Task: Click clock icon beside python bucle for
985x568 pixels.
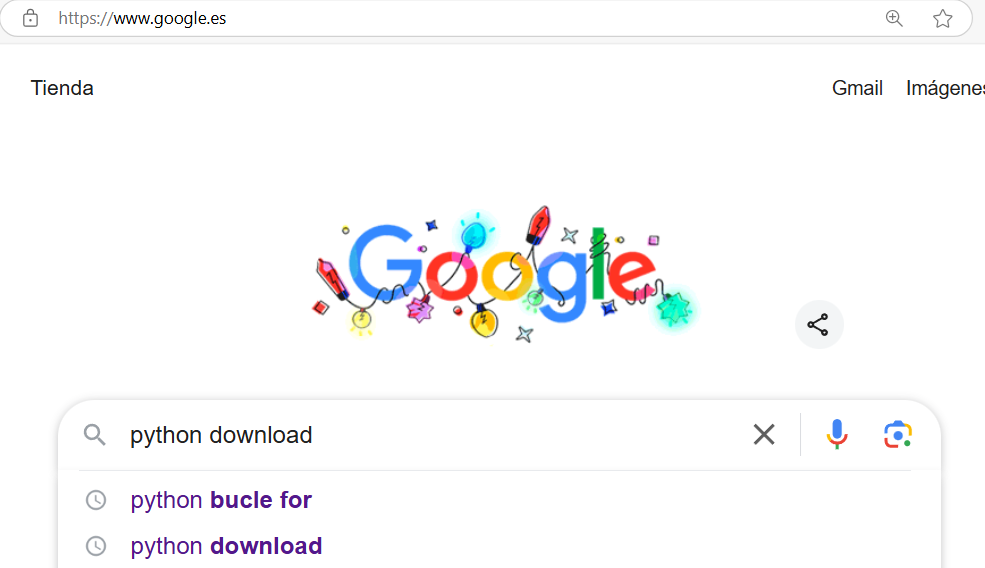Action: (x=96, y=500)
